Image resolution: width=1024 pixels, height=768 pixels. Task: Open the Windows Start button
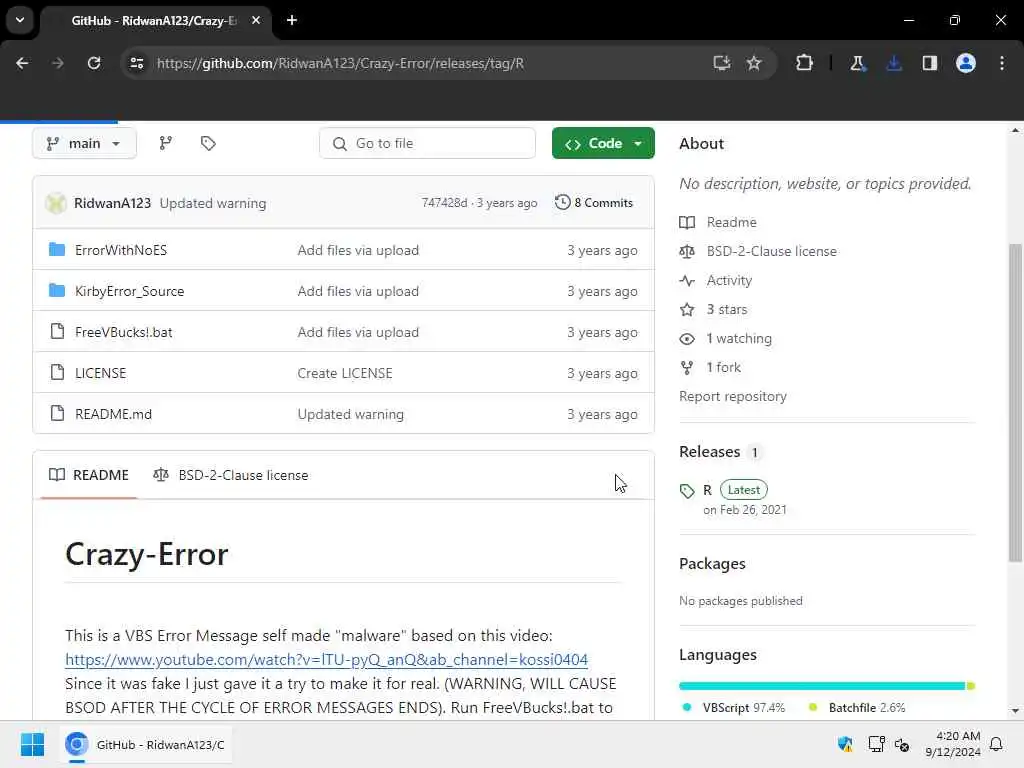(x=32, y=744)
